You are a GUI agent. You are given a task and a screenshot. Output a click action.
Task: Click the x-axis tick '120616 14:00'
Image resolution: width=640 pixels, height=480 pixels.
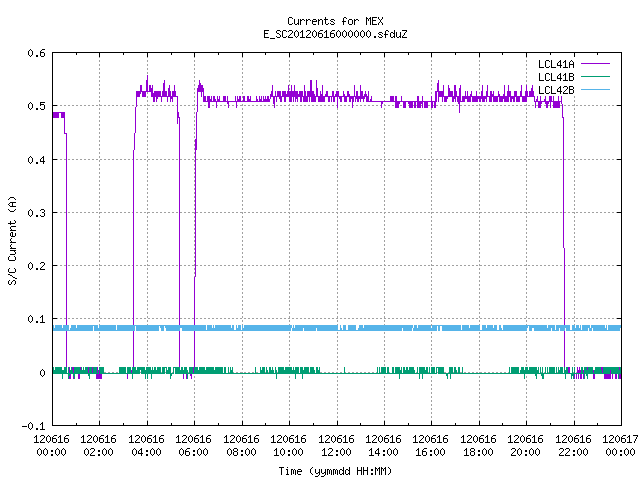pyautogui.click(x=384, y=446)
